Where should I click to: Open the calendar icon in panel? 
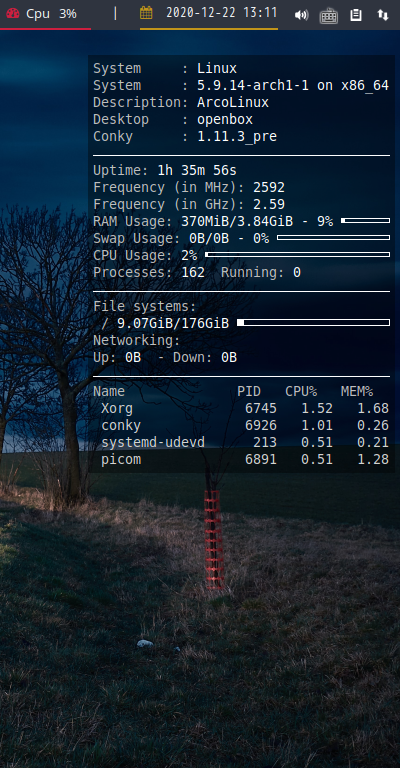[x=146, y=13]
